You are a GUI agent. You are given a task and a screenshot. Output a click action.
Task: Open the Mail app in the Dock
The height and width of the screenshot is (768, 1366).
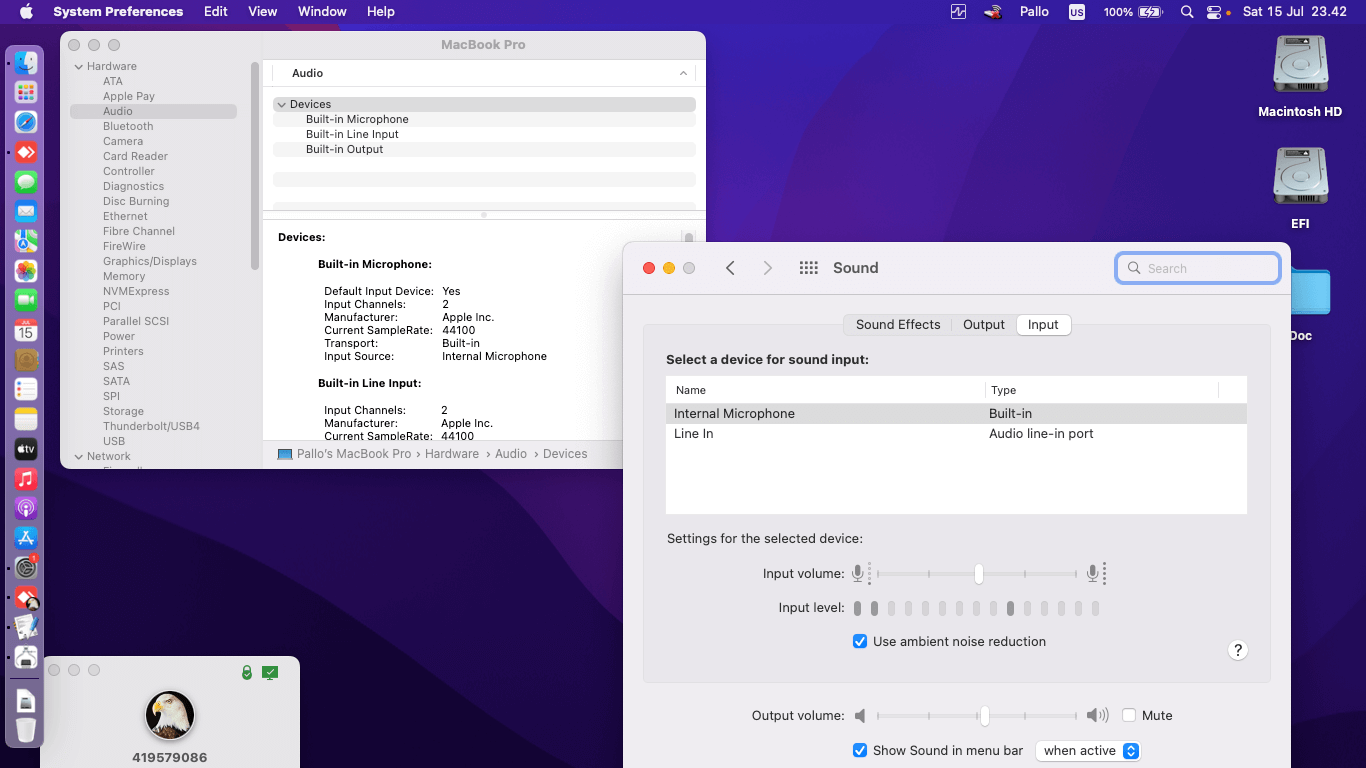[x=26, y=211]
